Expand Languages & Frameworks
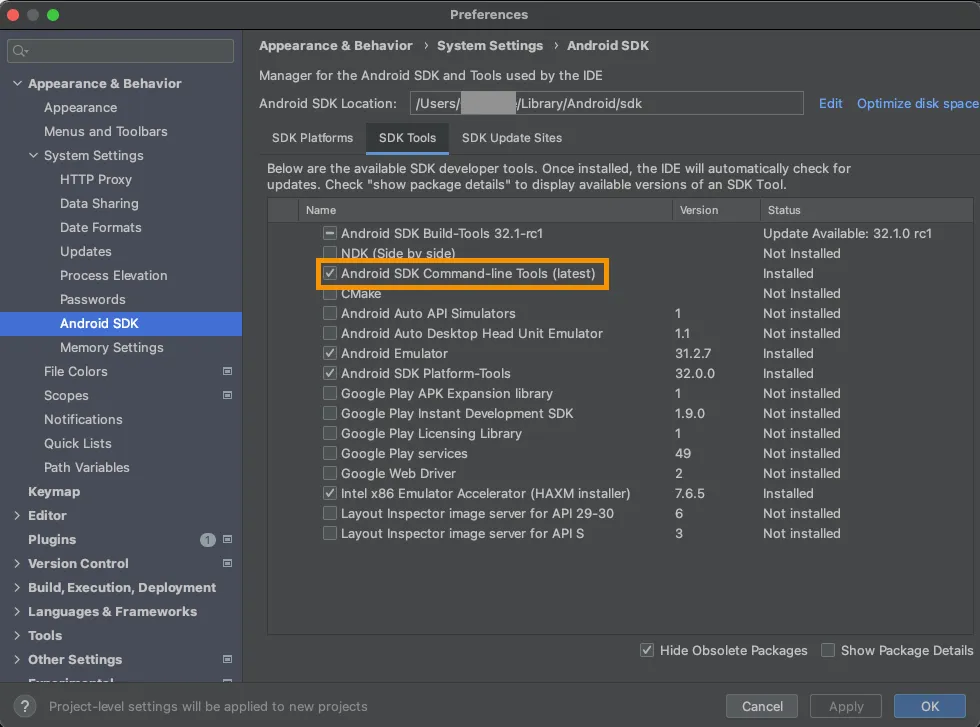 [18, 611]
